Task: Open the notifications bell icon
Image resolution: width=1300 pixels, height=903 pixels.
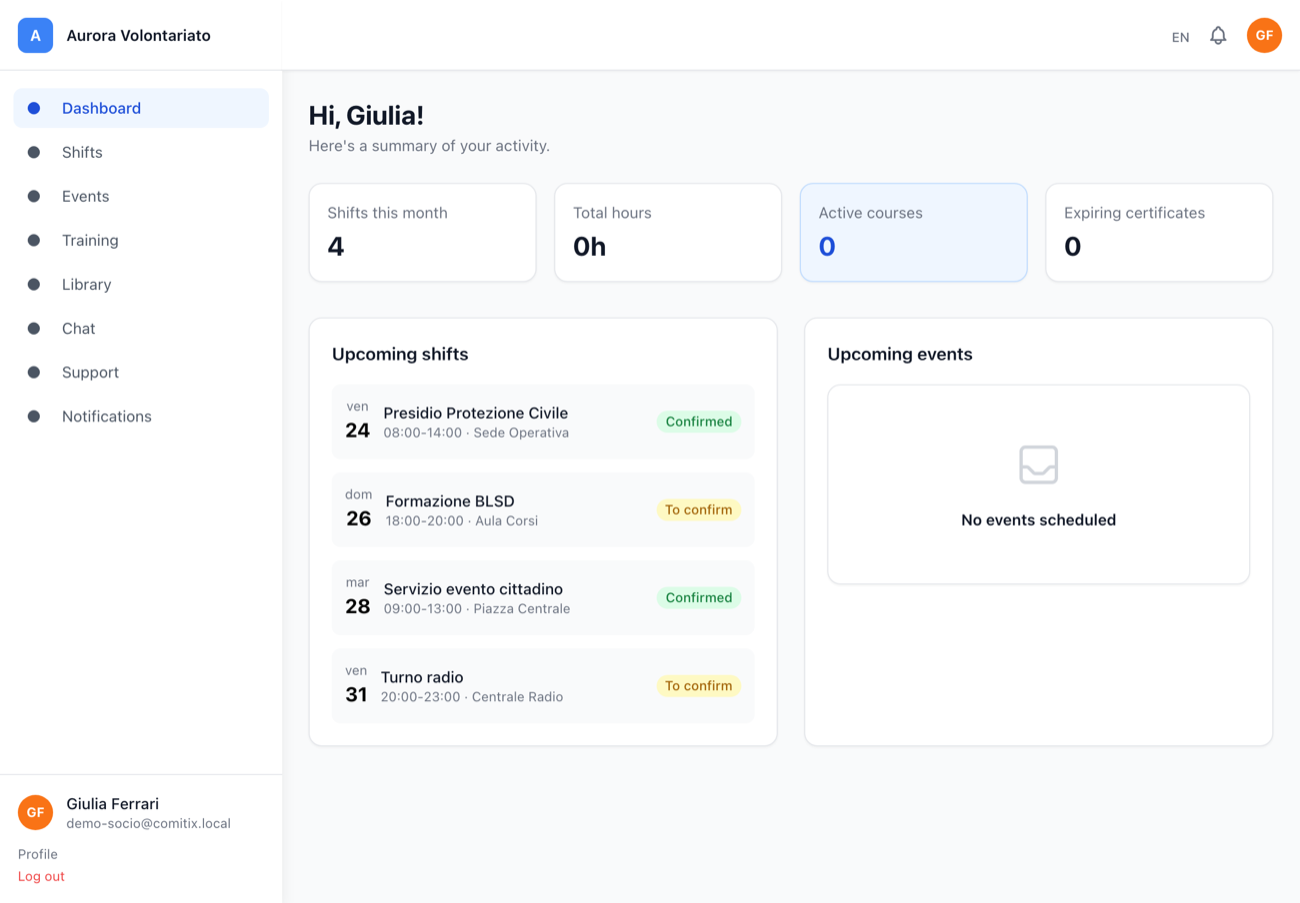Action: [x=1217, y=36]
